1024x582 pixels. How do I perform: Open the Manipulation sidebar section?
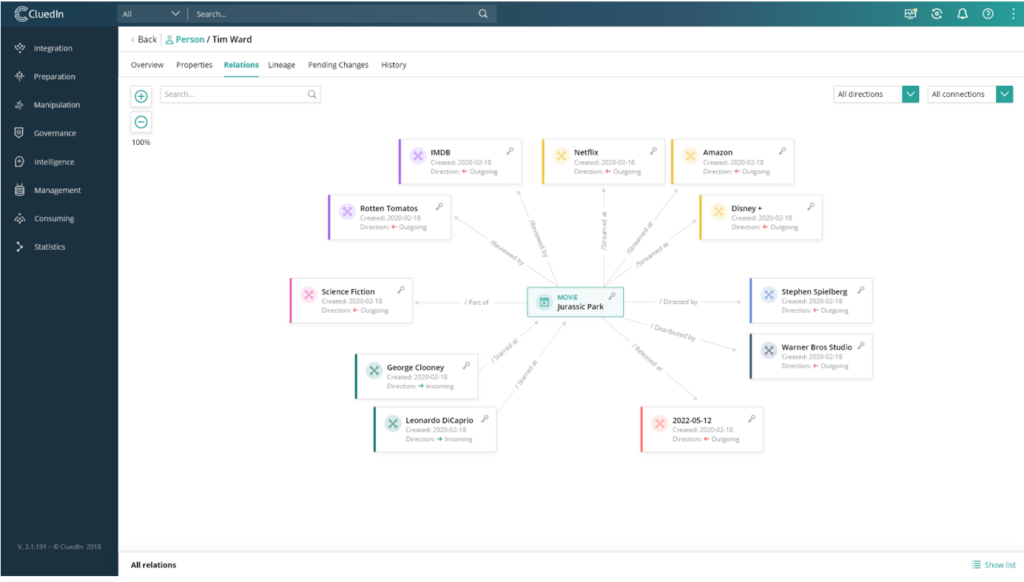click(48, 105)
